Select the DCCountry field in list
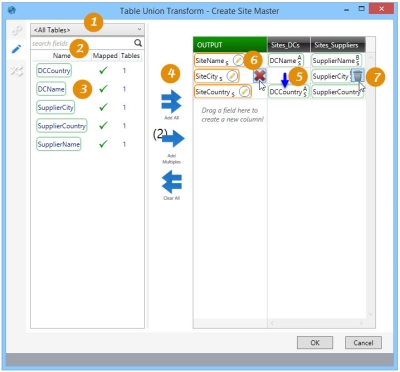This screenshot has width=400, height=372. tap(54, 70)
